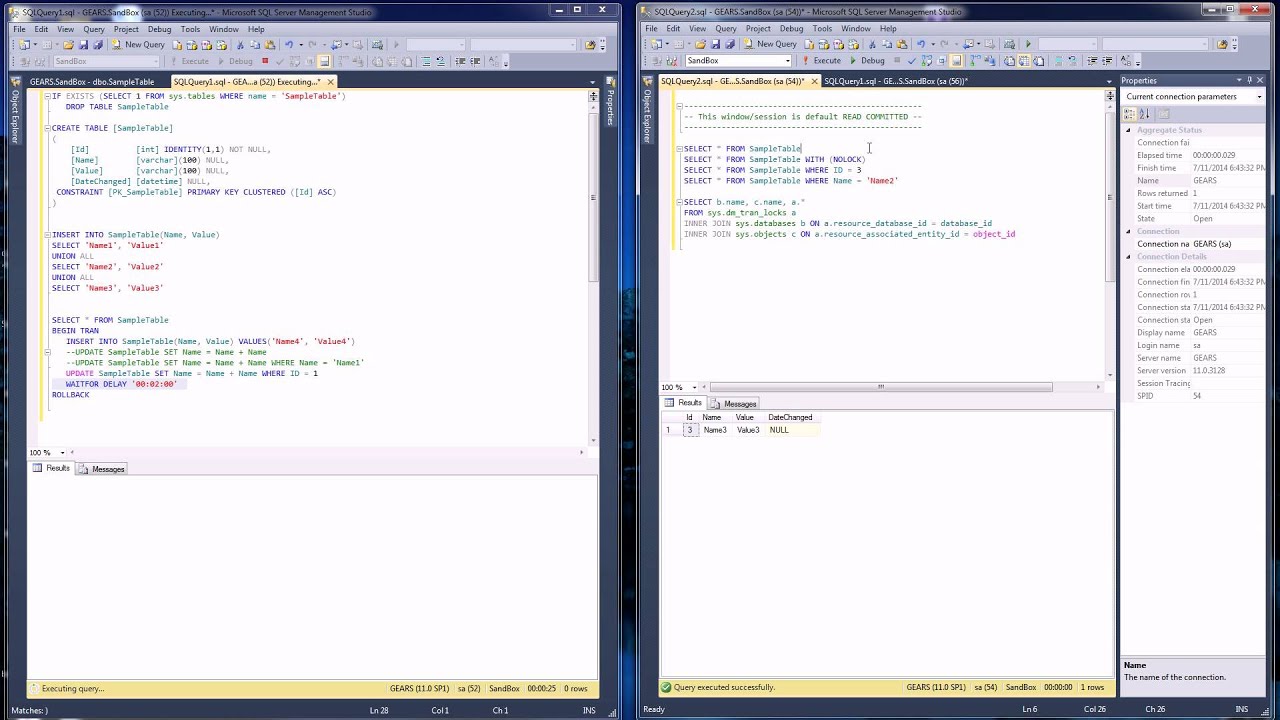Click the DateChanged column header in results
The width and height of the screenshot is (1280, 720).
click(791, 417)
